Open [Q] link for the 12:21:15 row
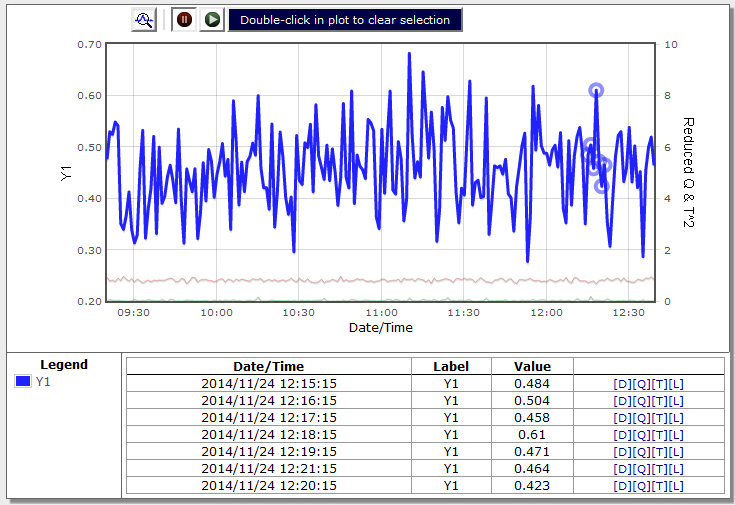Screen dimensions: 735x505 point(640,469)
